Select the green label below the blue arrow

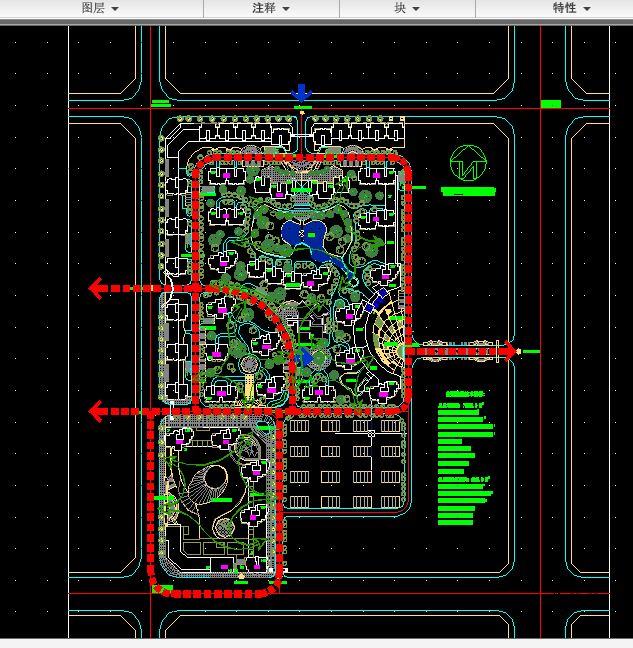click(x=301, y=107)
